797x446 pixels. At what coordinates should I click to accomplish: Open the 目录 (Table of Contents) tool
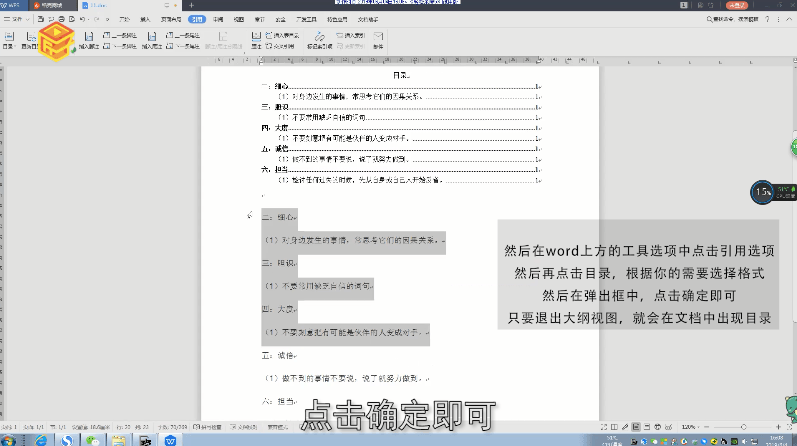tap(8, 39)
